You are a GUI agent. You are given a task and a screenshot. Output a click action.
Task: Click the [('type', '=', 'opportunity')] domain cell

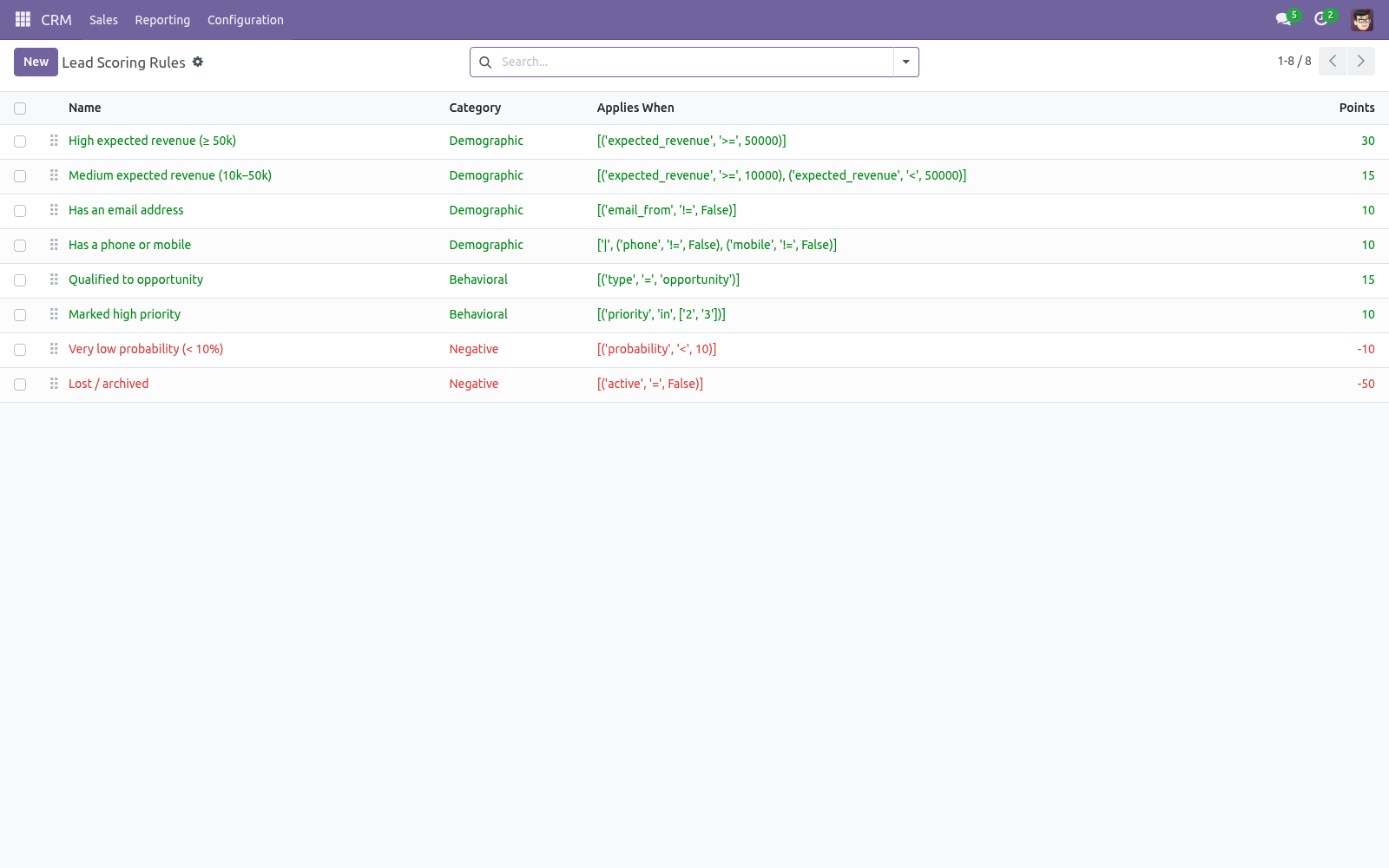[668, 279]
